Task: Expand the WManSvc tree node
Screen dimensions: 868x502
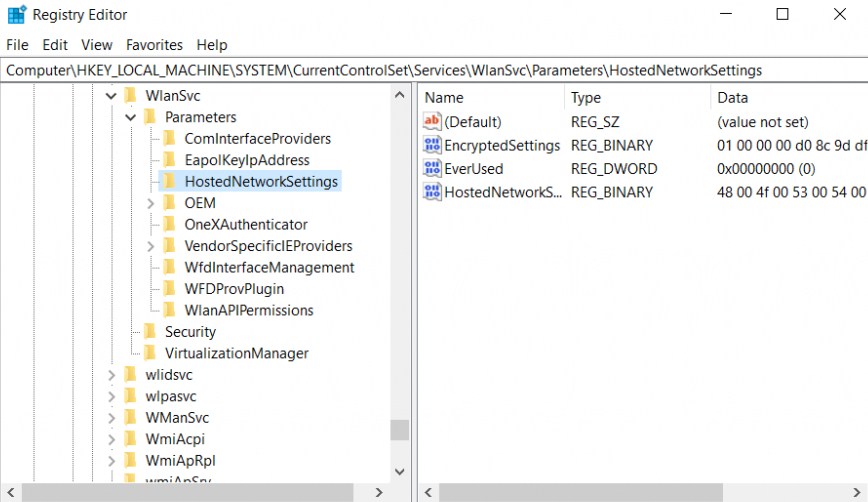Action: pos(111,418)
